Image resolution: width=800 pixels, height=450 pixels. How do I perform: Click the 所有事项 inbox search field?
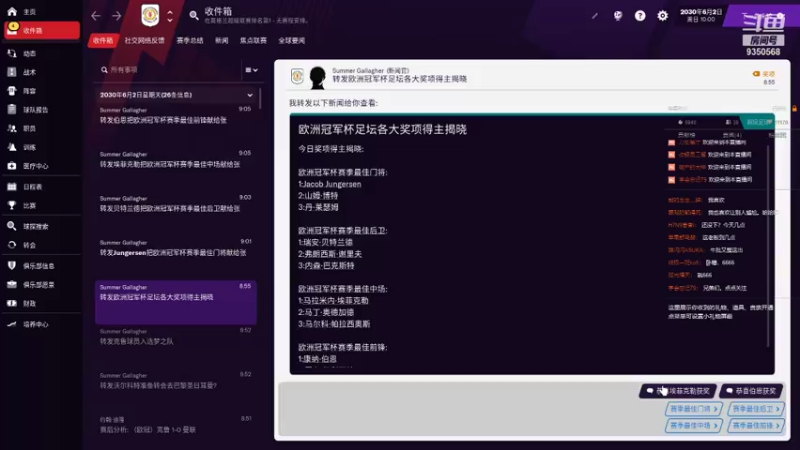click(x=168, y=70)
